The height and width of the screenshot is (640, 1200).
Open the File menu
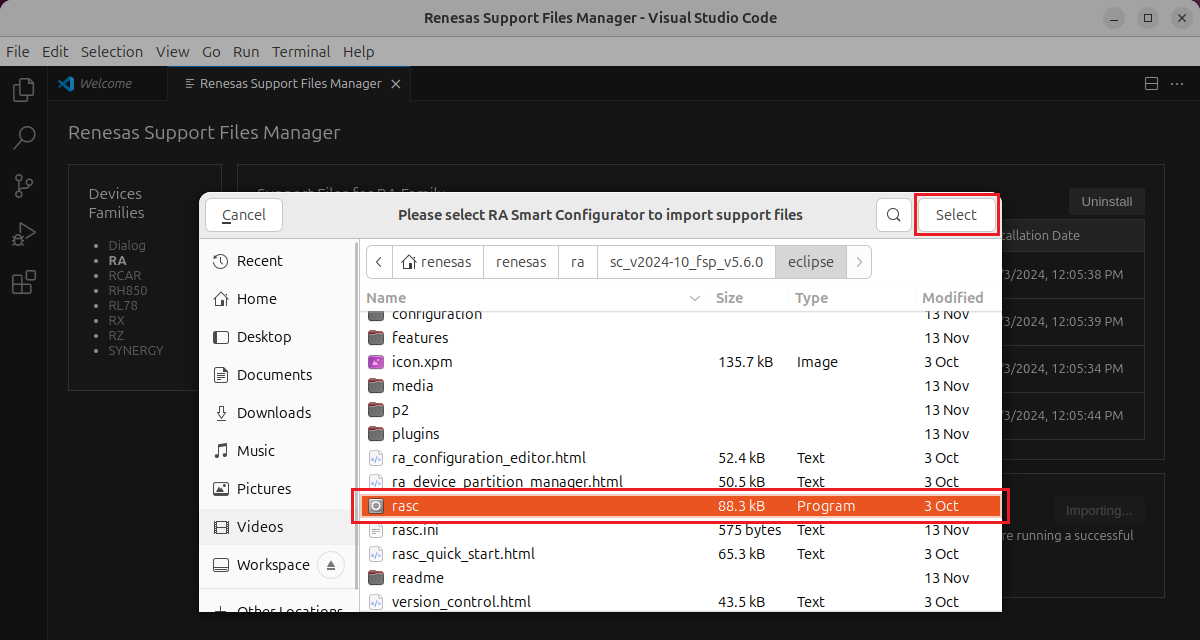coord(18,52)
